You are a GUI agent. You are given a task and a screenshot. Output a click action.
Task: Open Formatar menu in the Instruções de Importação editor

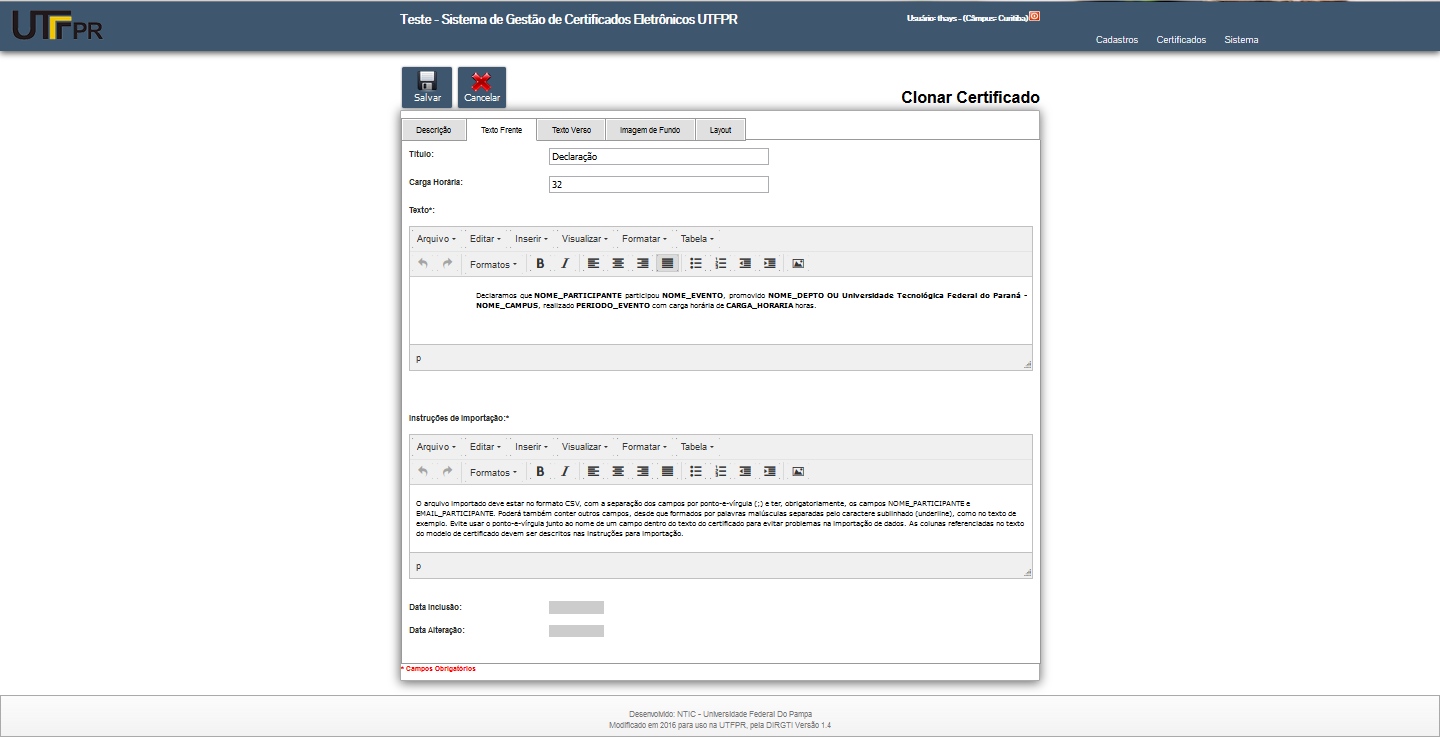[x=645, y=447]
